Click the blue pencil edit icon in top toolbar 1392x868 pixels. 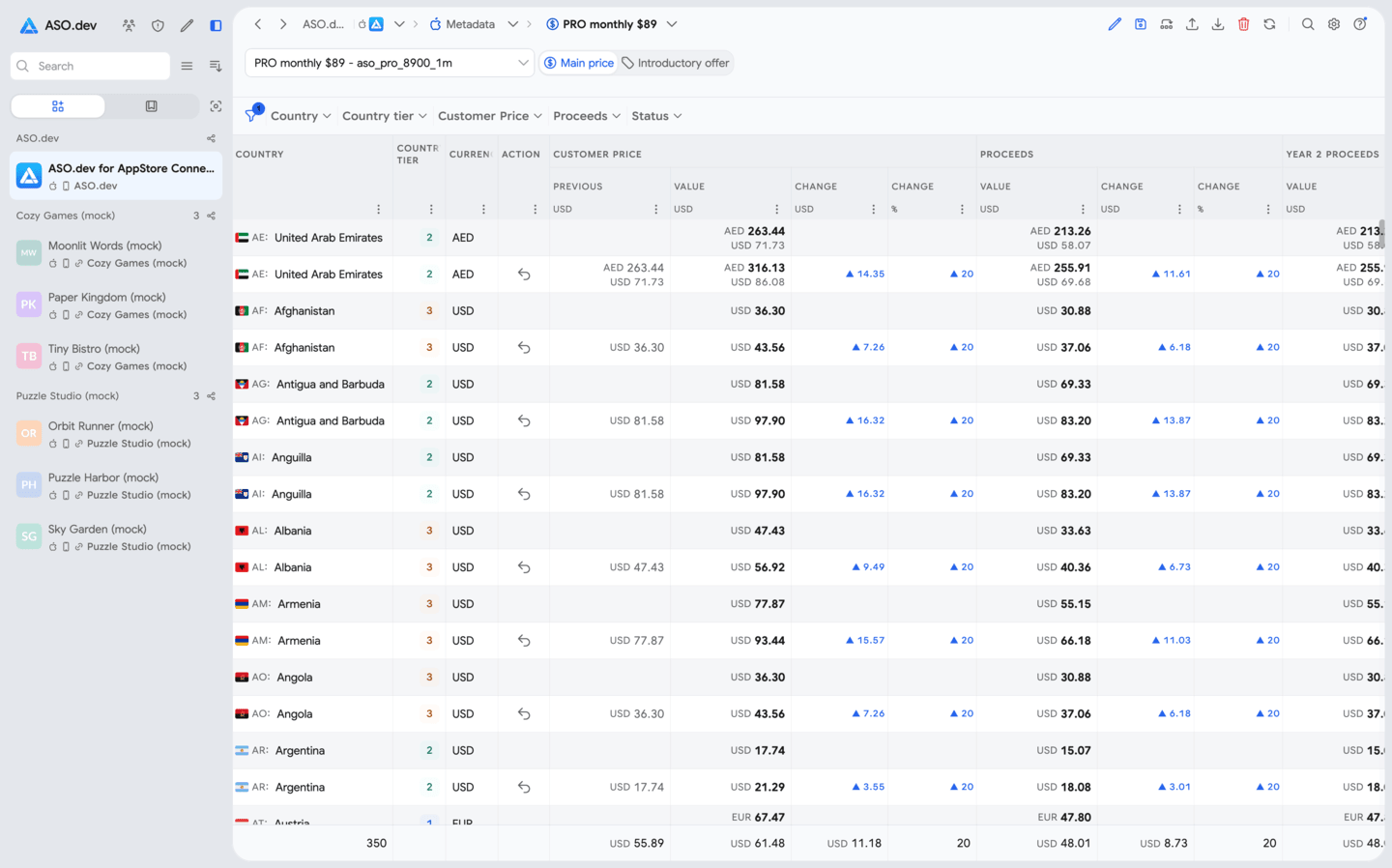(1115, 24)
